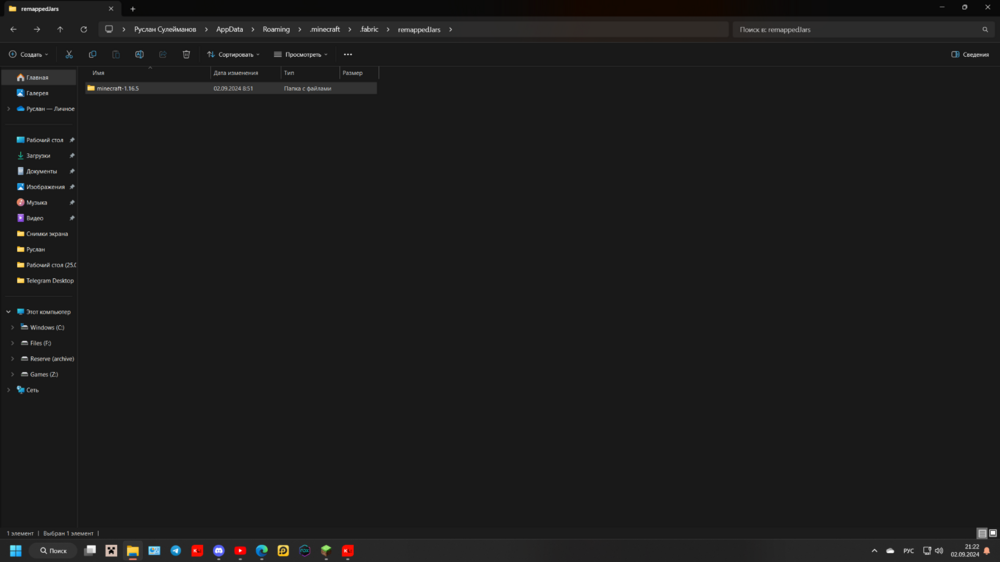1000x562 pixels.
Task: Open the Сортировать dropdown
Action: tap(233, 54)
